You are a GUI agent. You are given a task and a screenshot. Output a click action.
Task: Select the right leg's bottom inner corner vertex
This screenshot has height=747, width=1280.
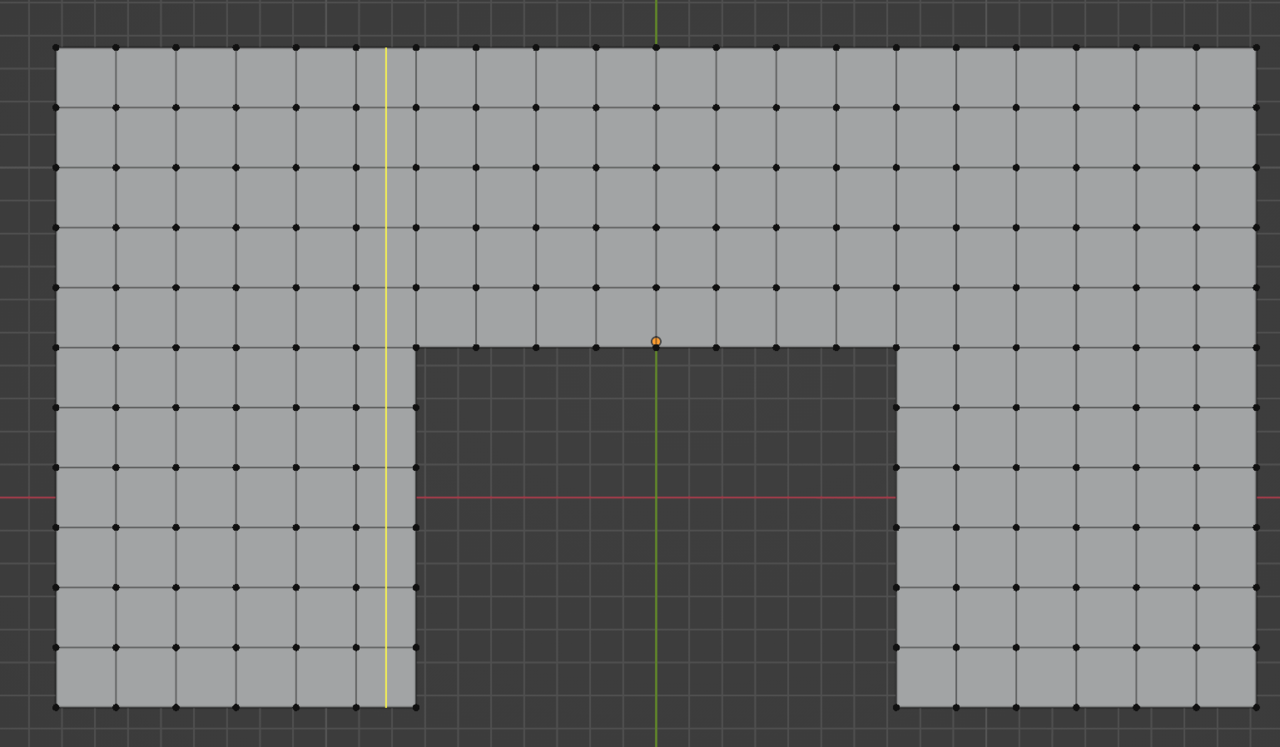tap(896, 707)
